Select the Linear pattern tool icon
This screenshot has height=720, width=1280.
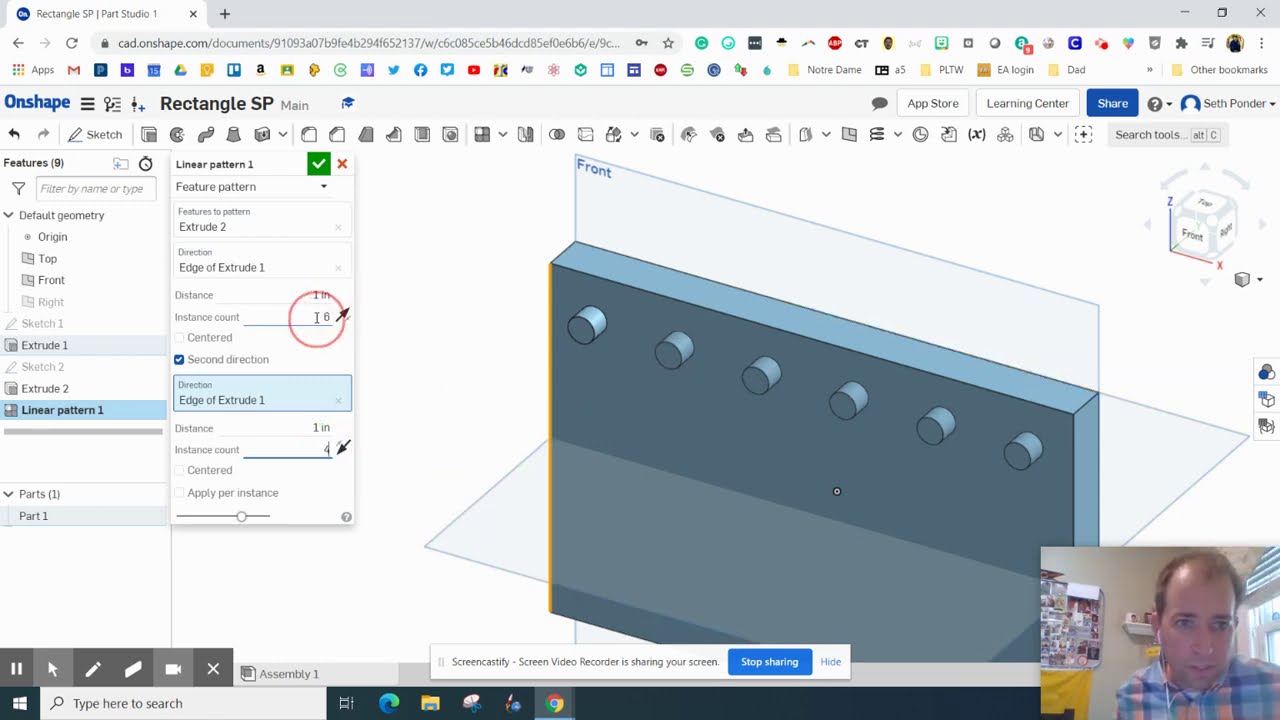(x=482, y=134)
